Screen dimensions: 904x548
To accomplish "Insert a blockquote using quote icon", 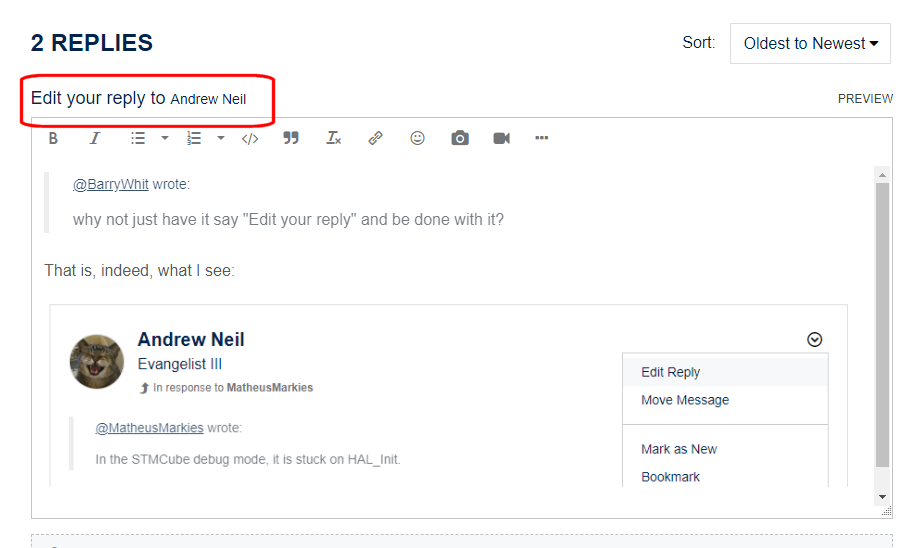I will pos(291,138).
